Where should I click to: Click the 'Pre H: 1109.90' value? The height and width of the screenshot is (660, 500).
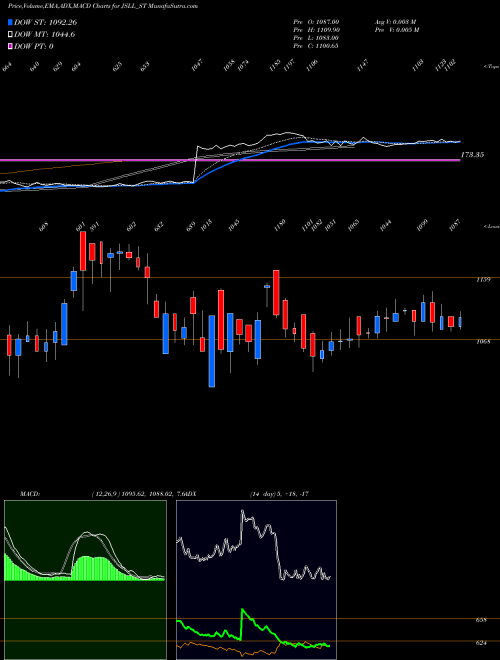pyautogui.click(x=316, y=29)
